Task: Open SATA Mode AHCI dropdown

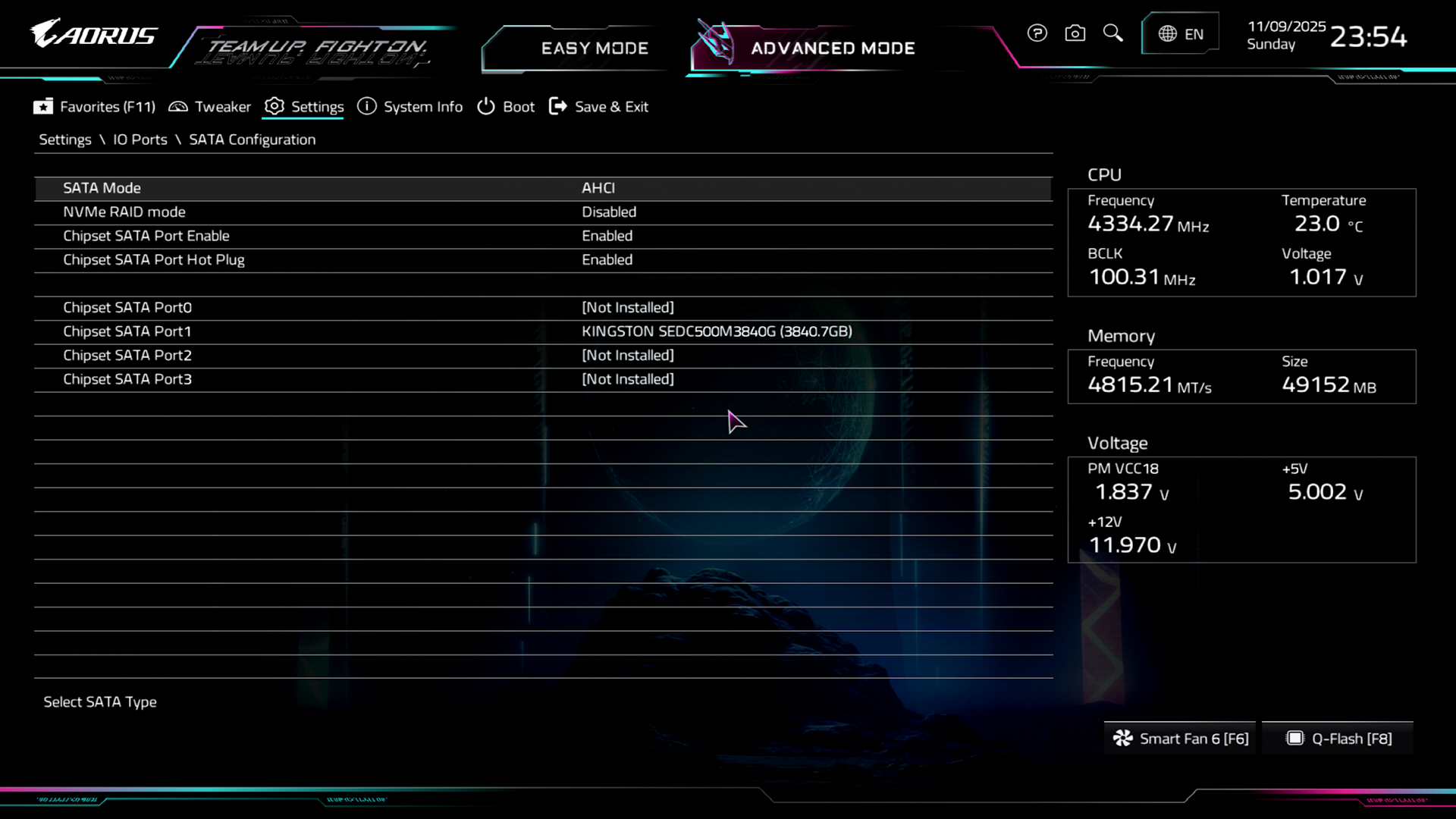Action: 598,188
